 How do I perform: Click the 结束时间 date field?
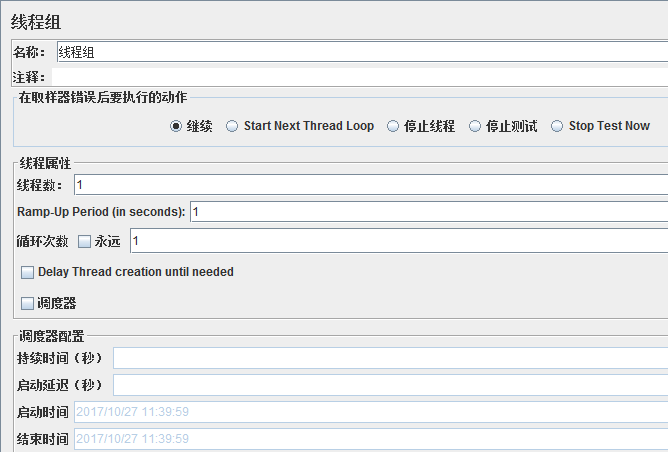click(371, 439)
